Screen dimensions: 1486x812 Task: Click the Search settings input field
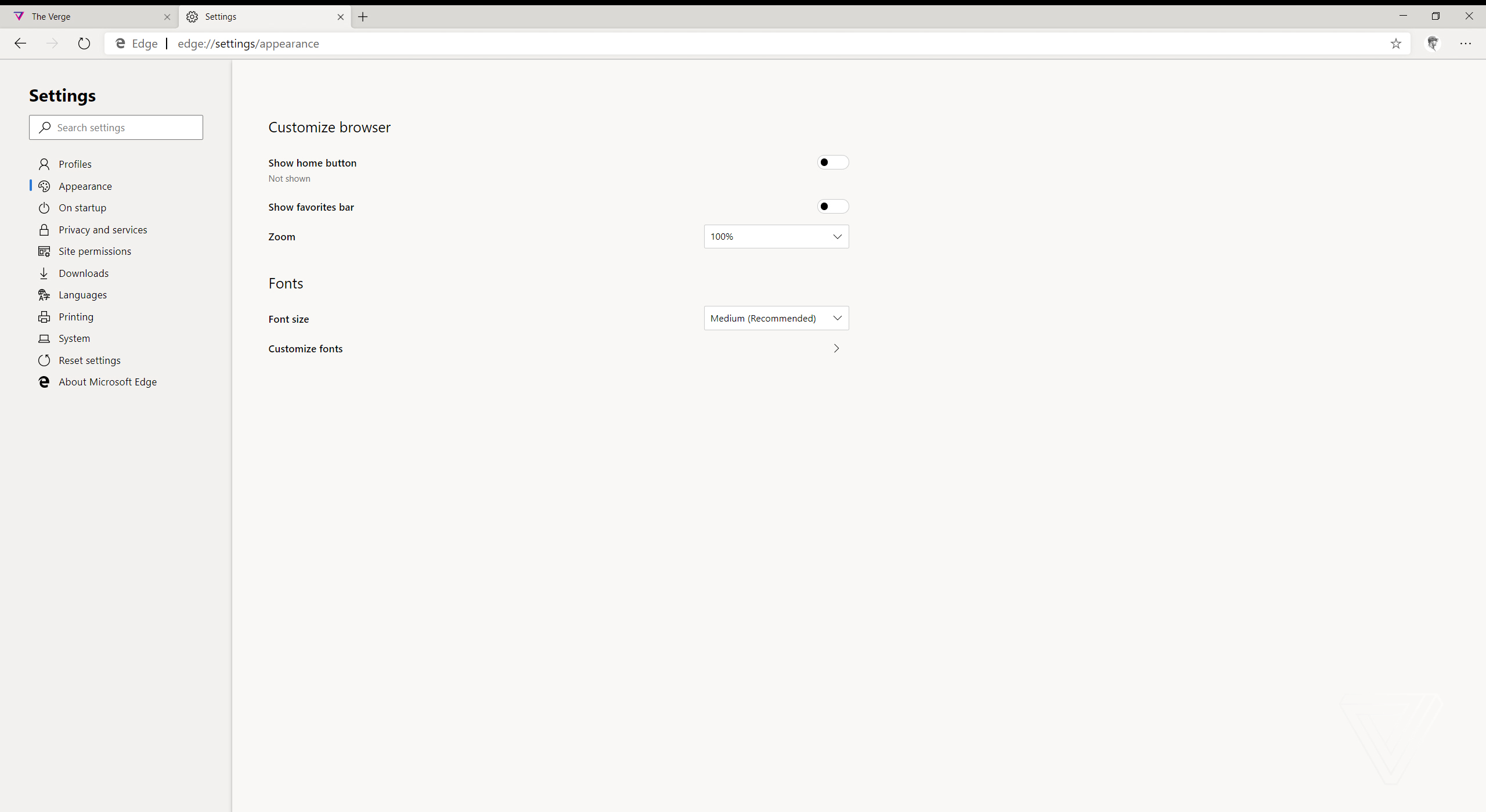(x=115, y=127)
